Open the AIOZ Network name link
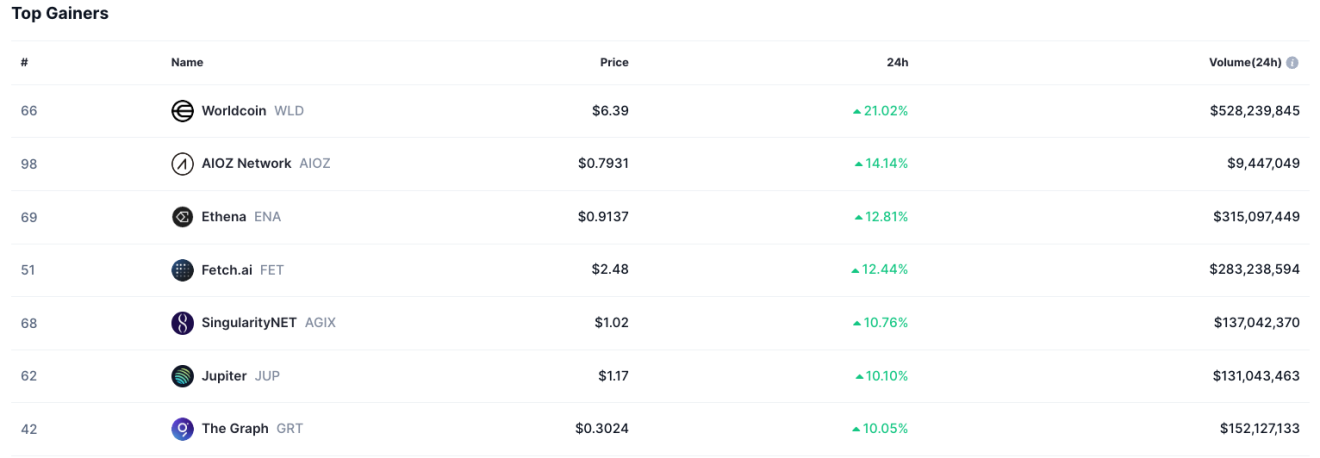This screenshot has height=458, width=1320. (246, 164)
